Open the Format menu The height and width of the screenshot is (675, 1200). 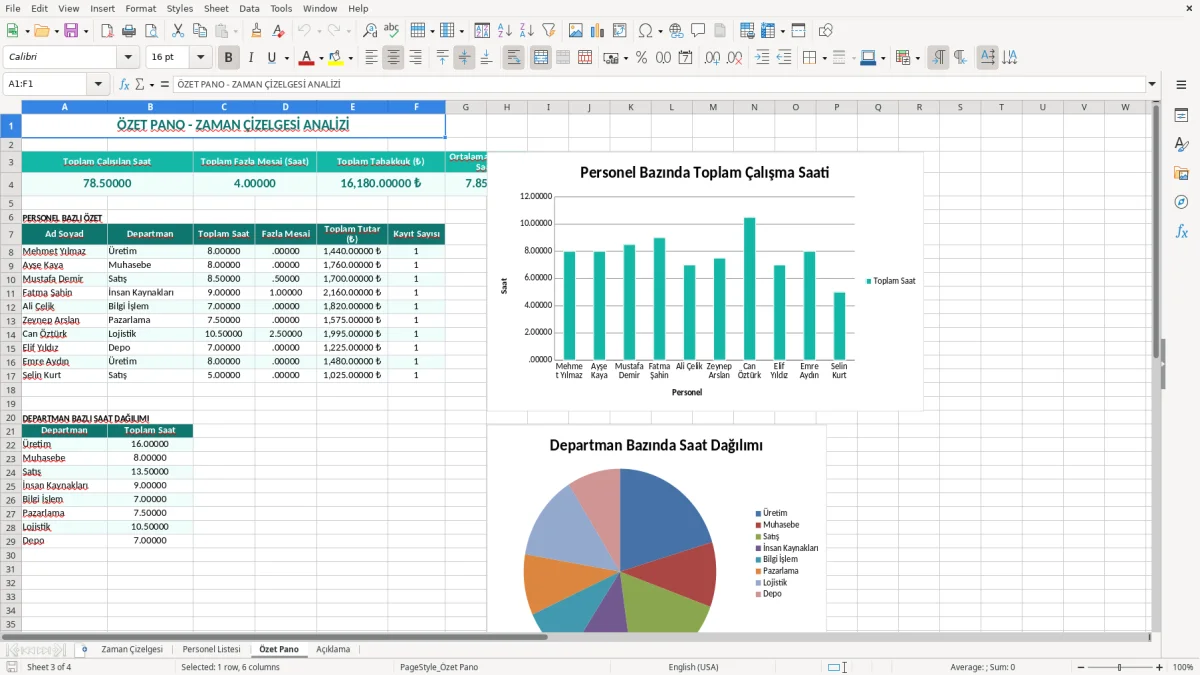[140, 8]
